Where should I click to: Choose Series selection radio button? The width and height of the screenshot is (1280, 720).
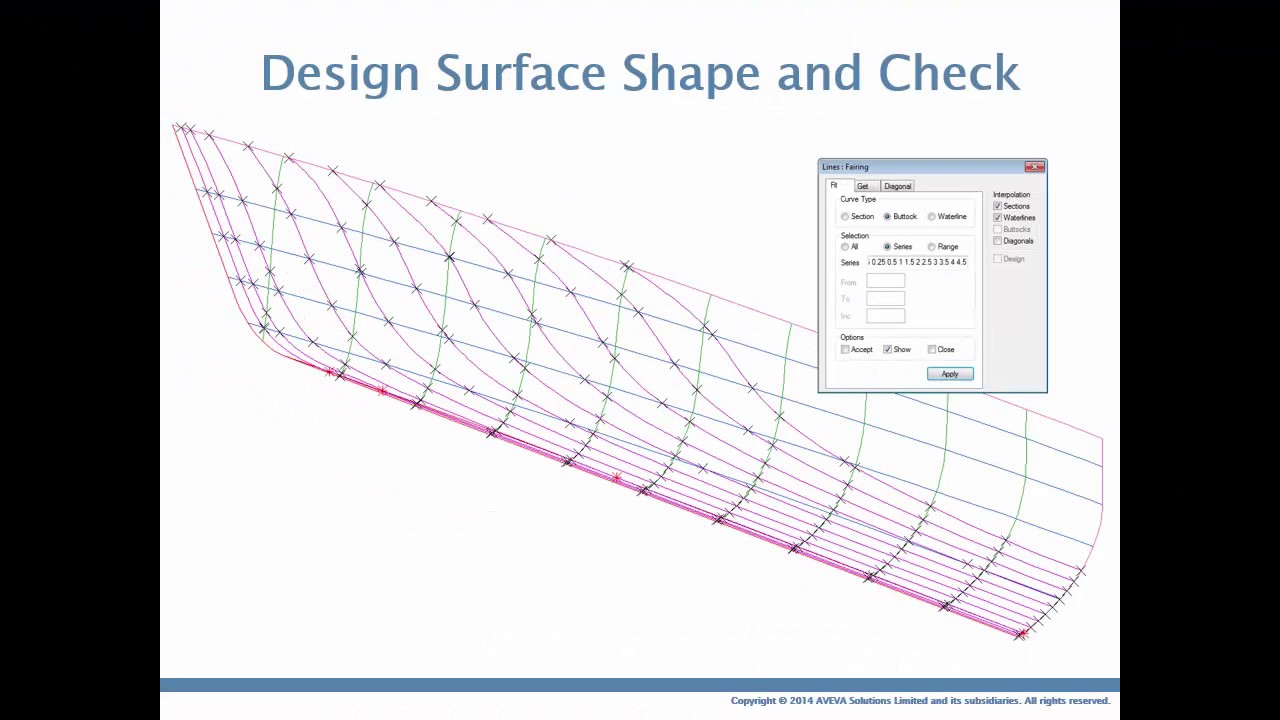[x=887, y=247]
